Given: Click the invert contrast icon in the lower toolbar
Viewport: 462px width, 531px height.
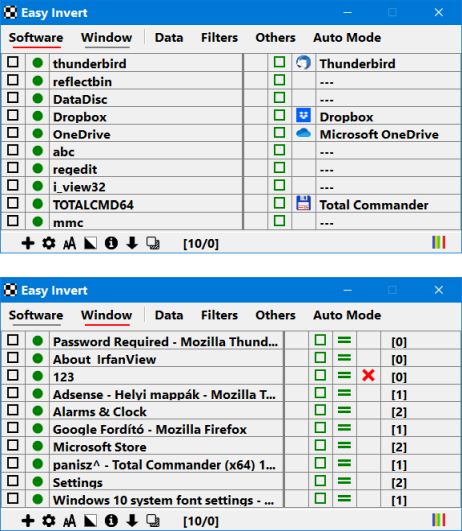Looking at the screenshot, I should (90, 521).
